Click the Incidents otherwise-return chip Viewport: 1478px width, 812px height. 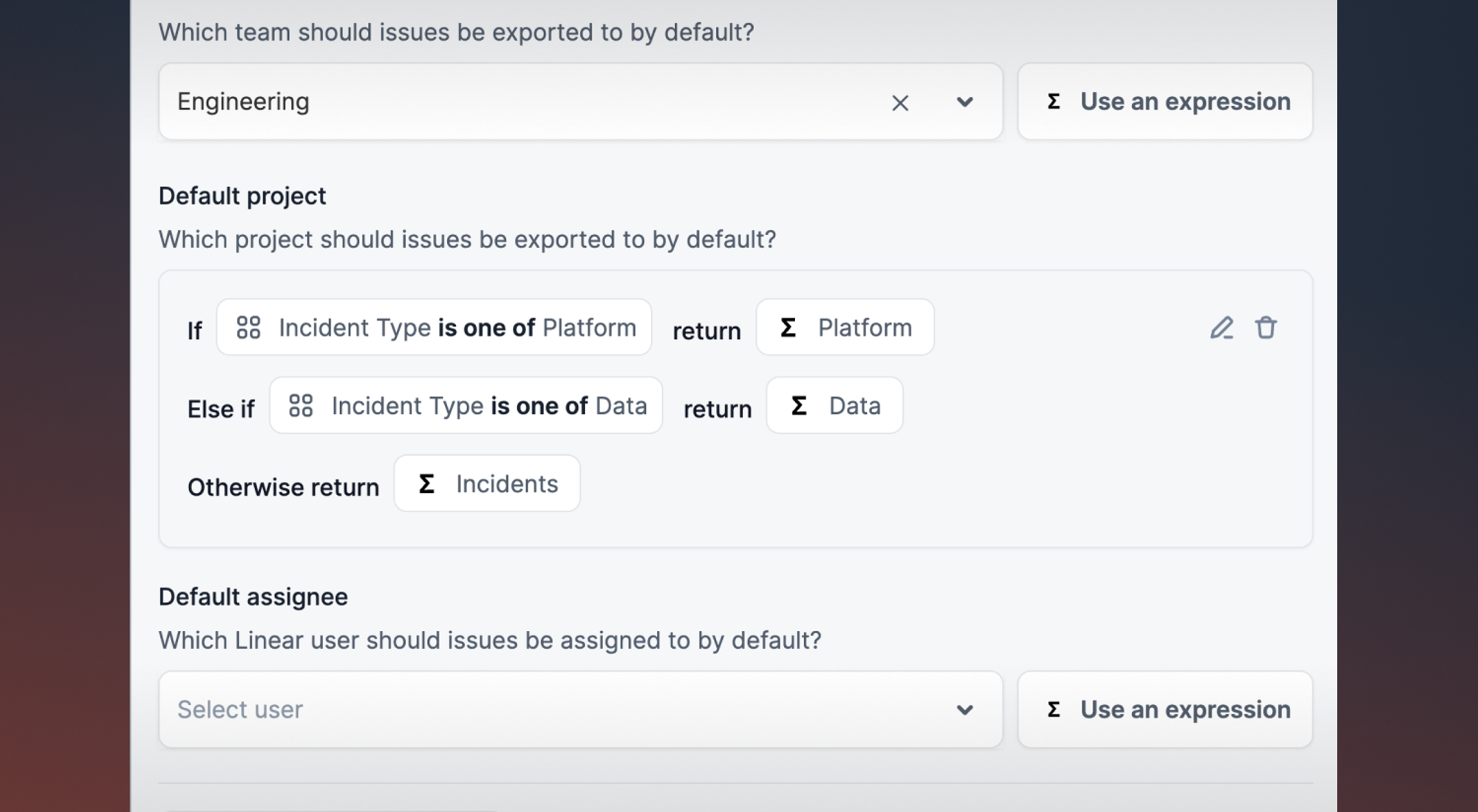(506, 484)
